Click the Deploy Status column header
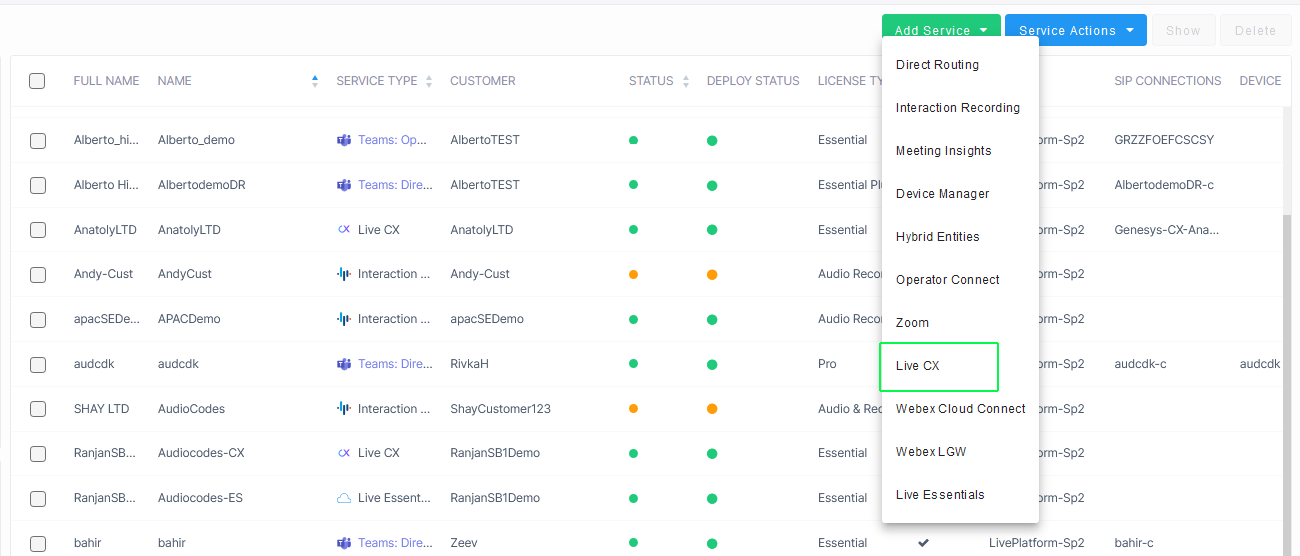 (x=753, y=81)
